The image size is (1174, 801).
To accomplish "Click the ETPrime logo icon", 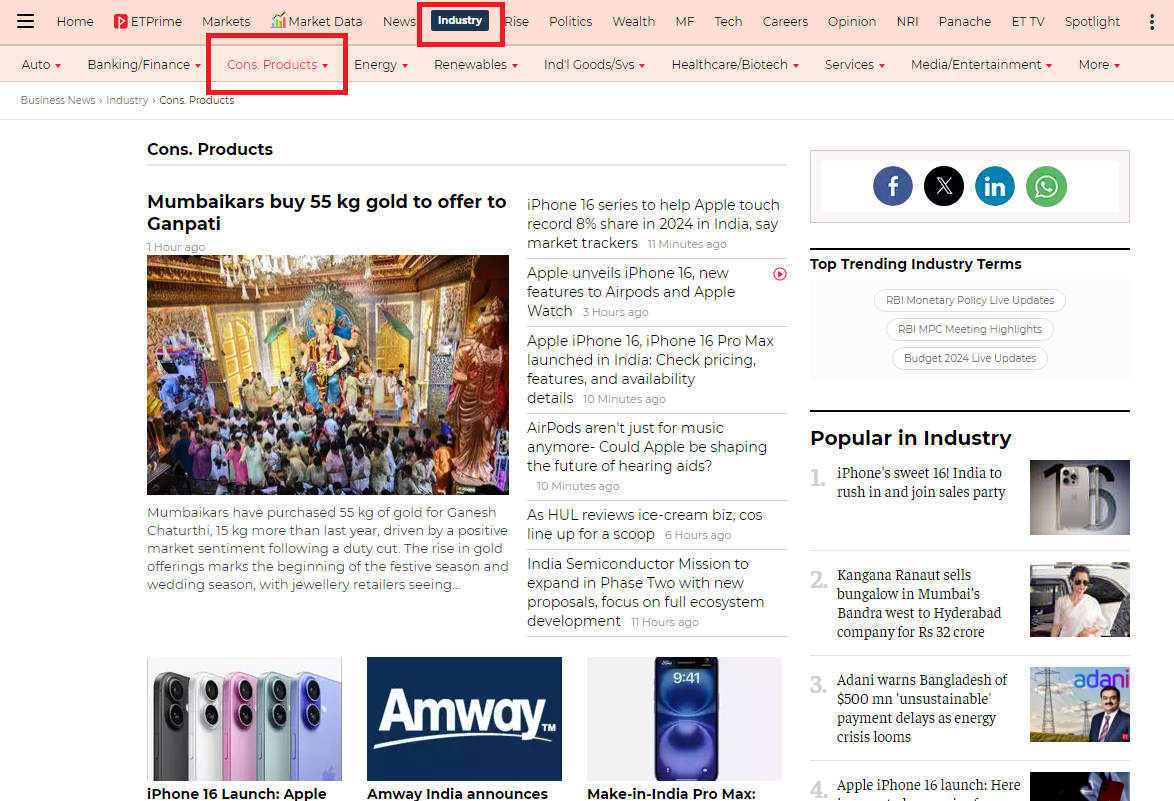I will (120, 21).
